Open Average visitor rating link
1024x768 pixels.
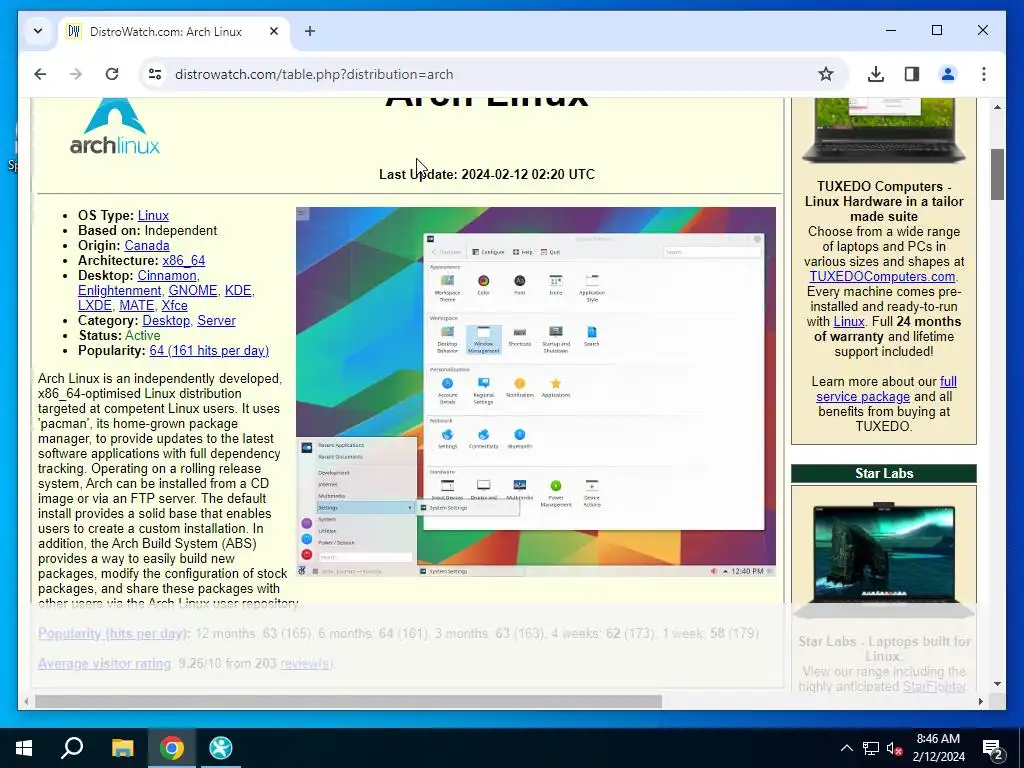coord(104,664)
